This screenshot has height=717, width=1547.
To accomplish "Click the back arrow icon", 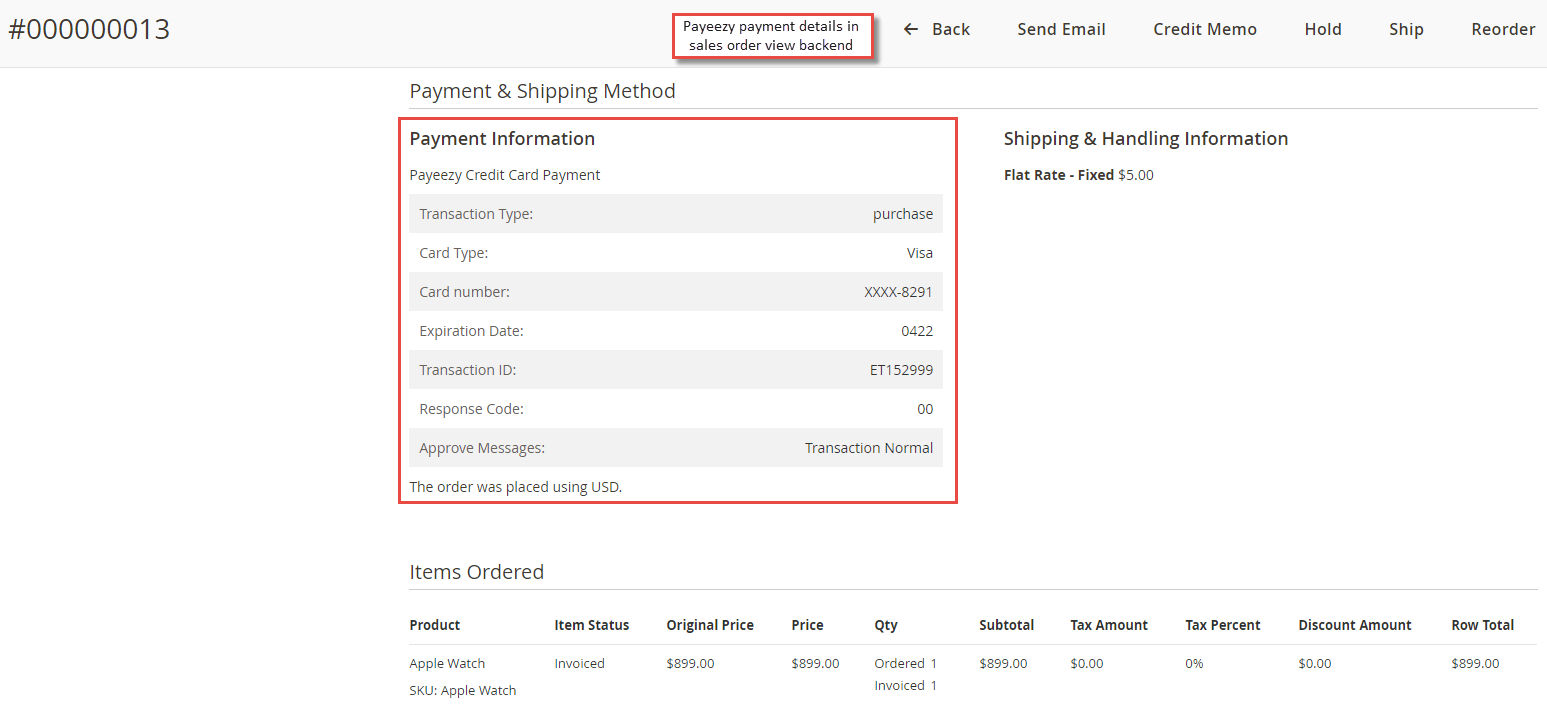I will (x=910, y=29).
